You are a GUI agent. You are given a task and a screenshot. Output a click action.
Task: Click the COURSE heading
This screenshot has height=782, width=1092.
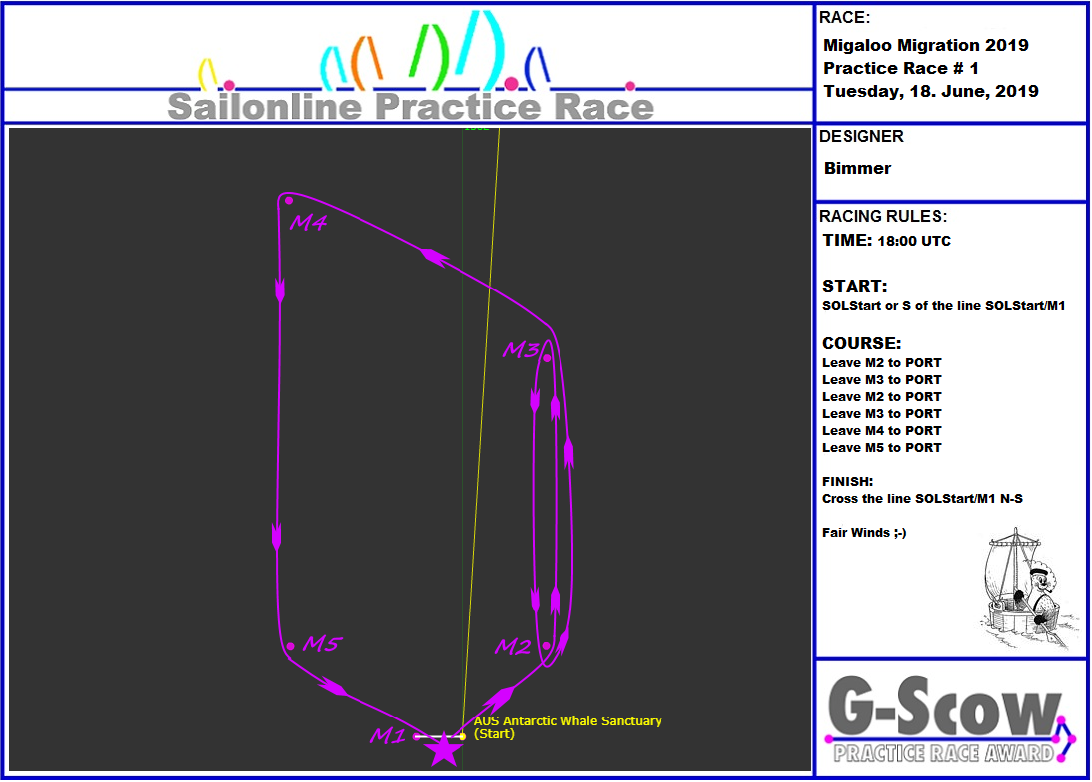click(861, 343)
